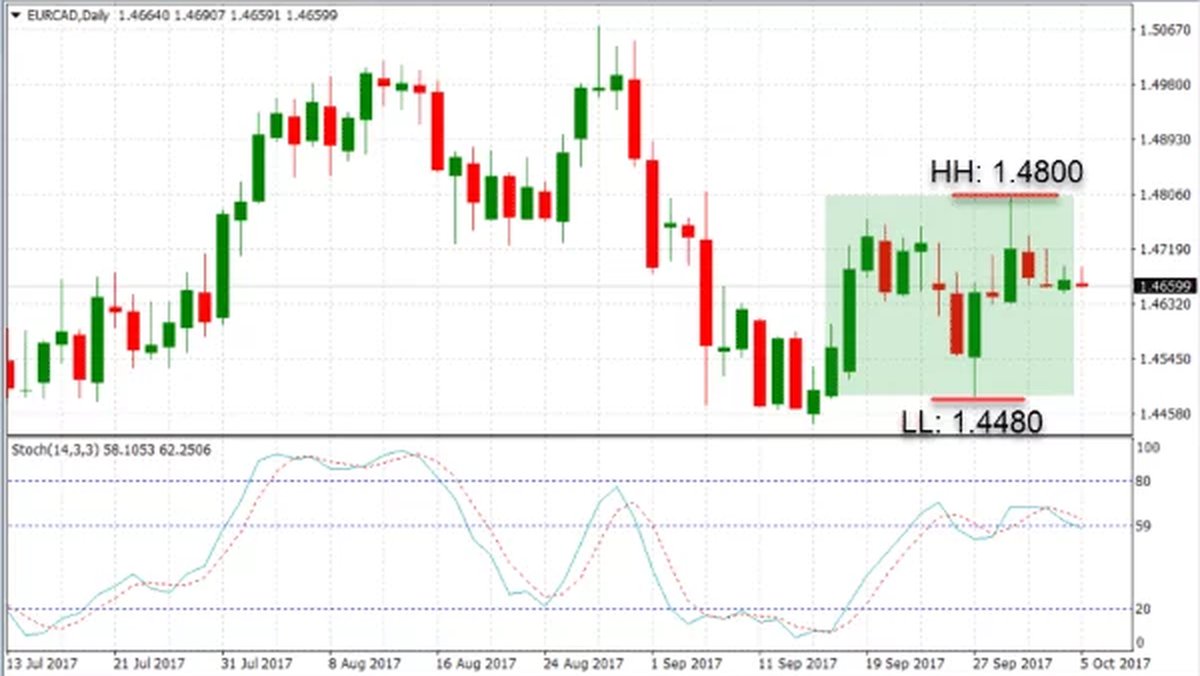This screenshot has width=1200, height=676.
Task: Click the 1.44580 price on right axis
Action: (1163, 413)
